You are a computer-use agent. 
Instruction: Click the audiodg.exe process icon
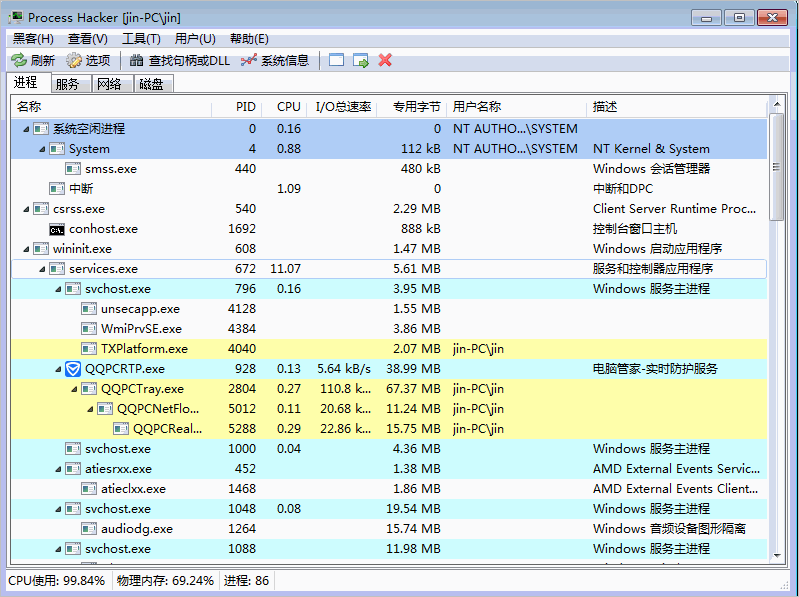pos(89,529)
